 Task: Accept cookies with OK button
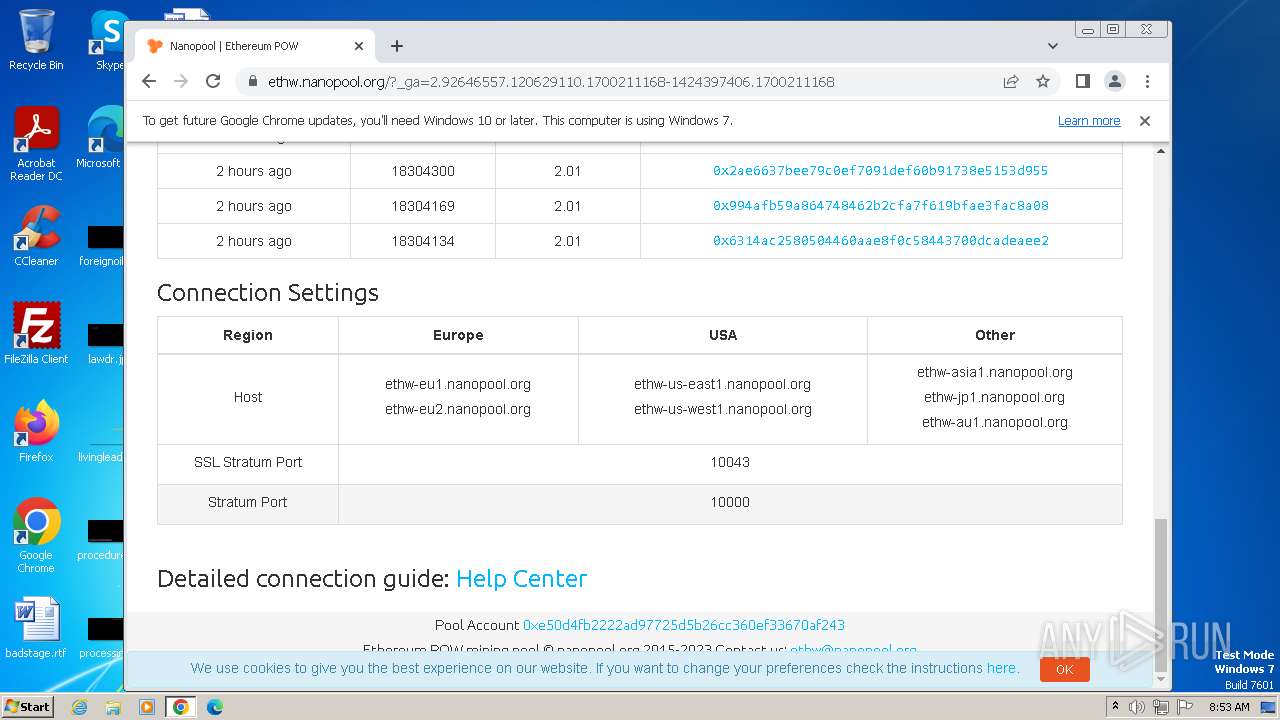[1064, 669]
